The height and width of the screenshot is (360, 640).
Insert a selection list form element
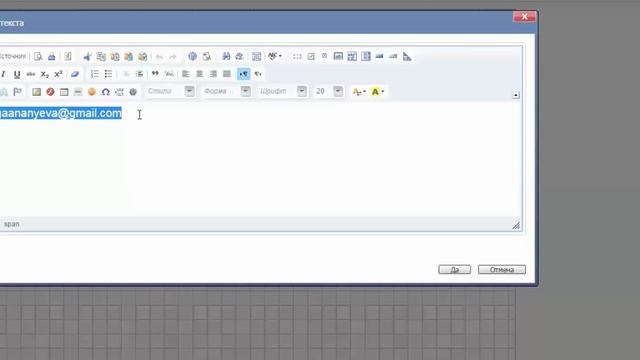366,56
